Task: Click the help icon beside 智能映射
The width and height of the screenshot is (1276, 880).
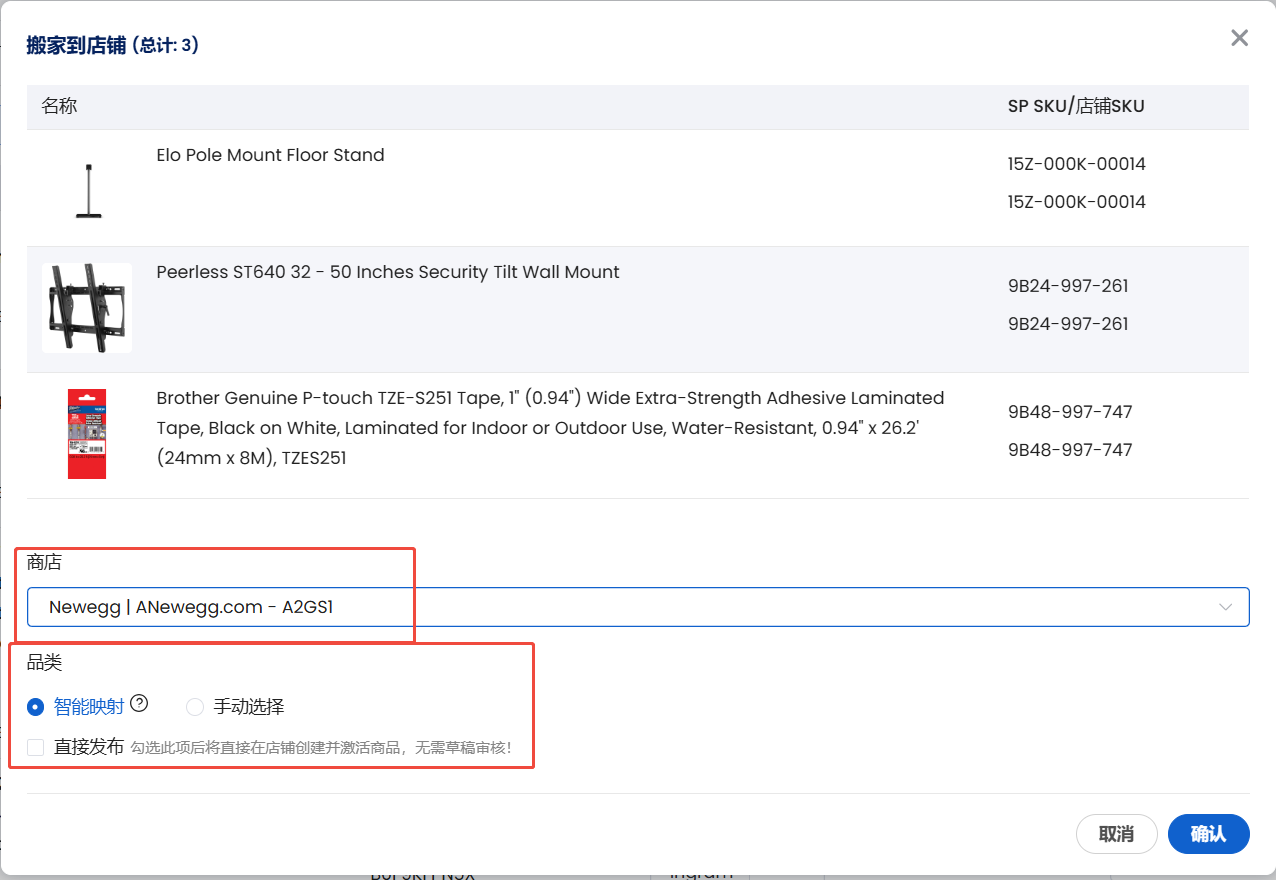Action: click(x=139, y=704)
